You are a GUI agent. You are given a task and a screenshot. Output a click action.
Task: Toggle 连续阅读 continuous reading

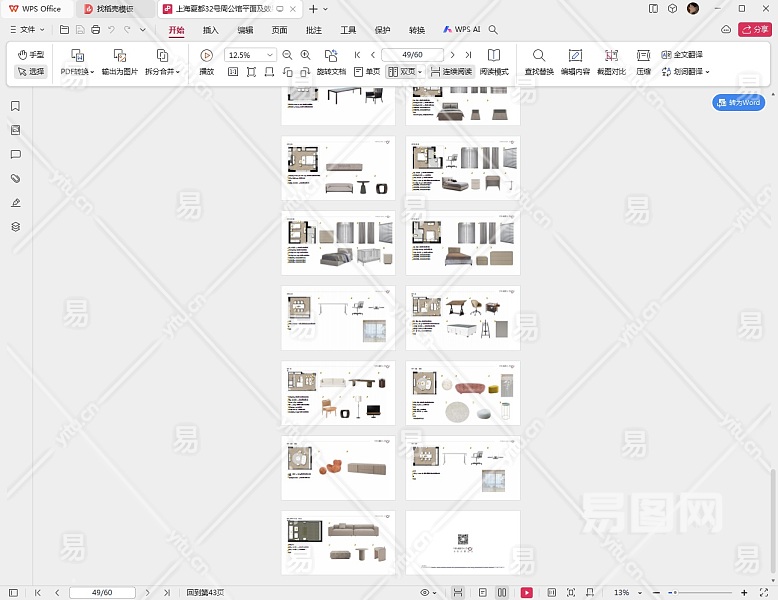451,72
